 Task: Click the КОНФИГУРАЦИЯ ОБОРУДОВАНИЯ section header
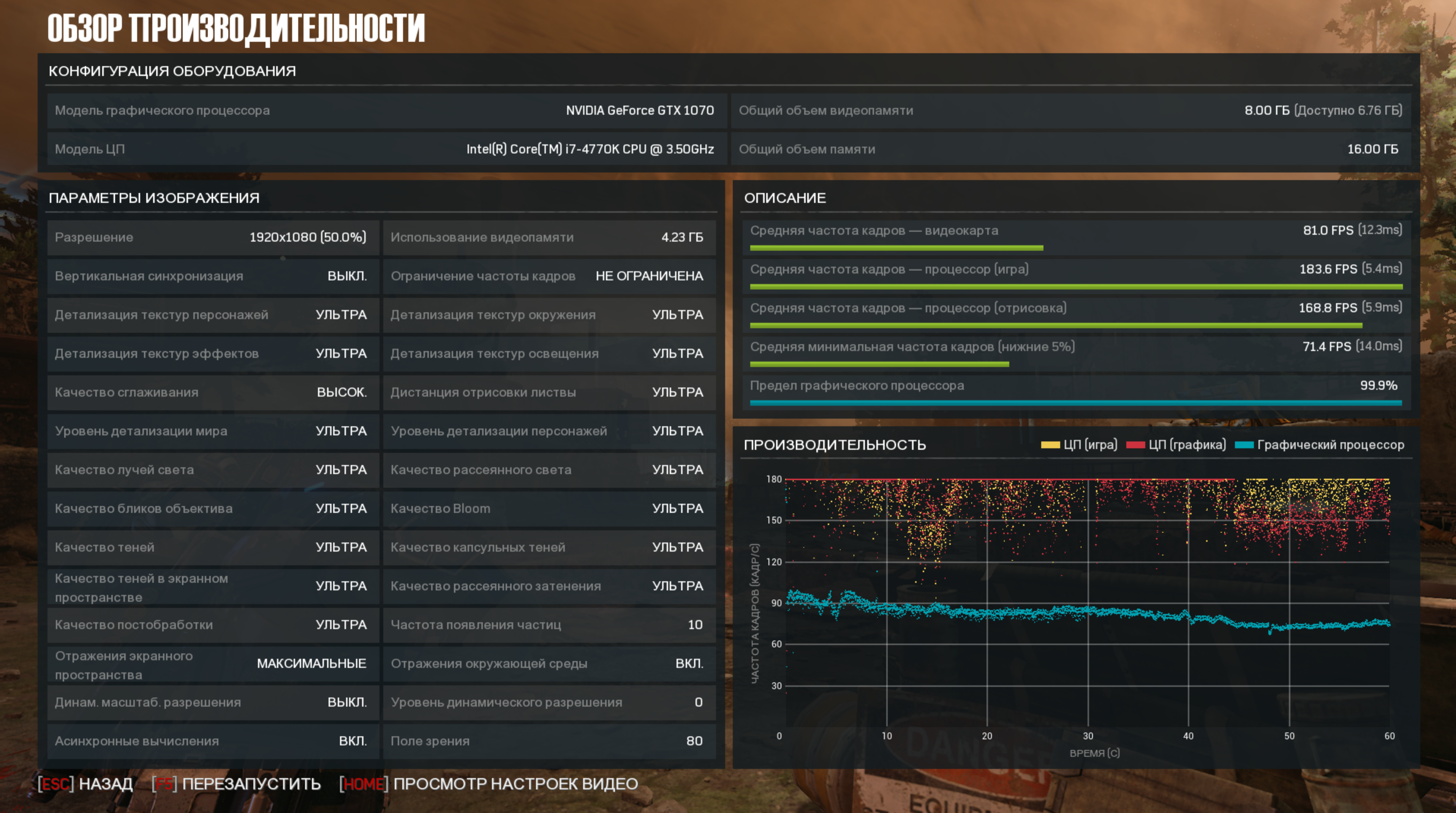coord(172,71)
